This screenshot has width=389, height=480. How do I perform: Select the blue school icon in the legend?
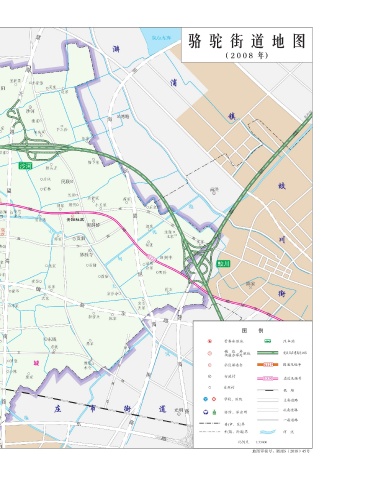click(x=206, y=399)
